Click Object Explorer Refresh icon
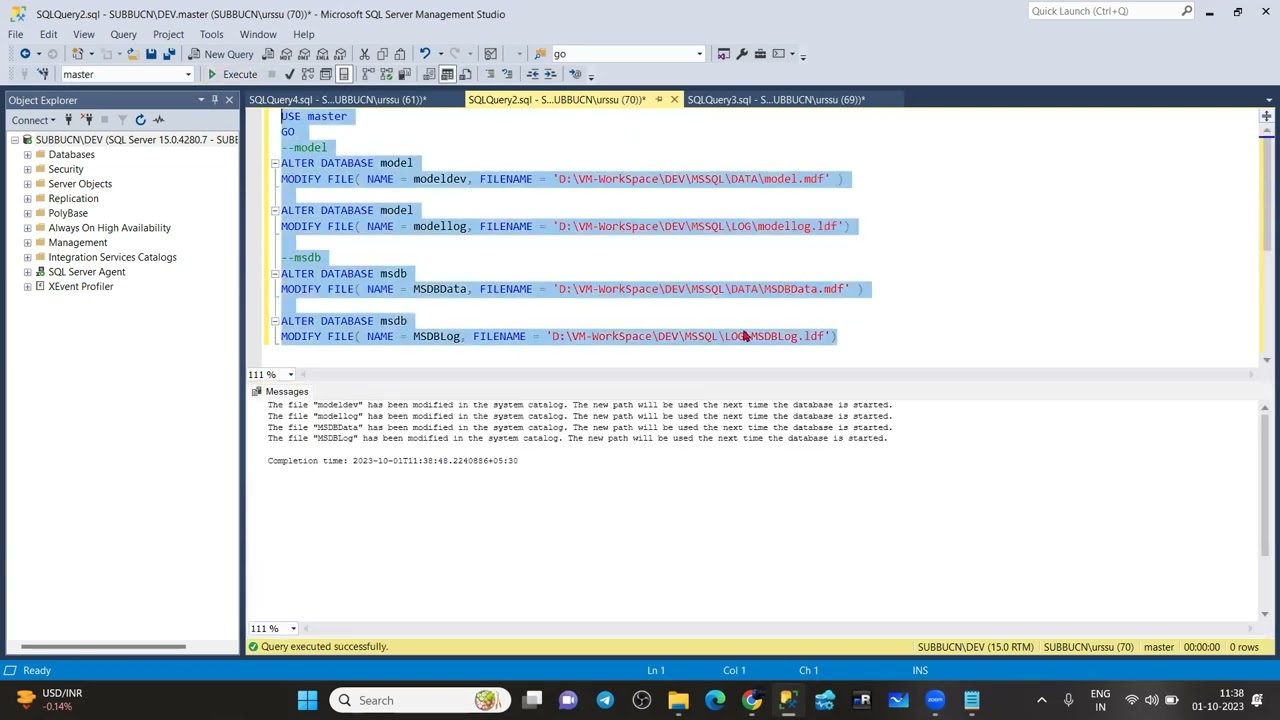1280x720 pixels. coord(140,120)
